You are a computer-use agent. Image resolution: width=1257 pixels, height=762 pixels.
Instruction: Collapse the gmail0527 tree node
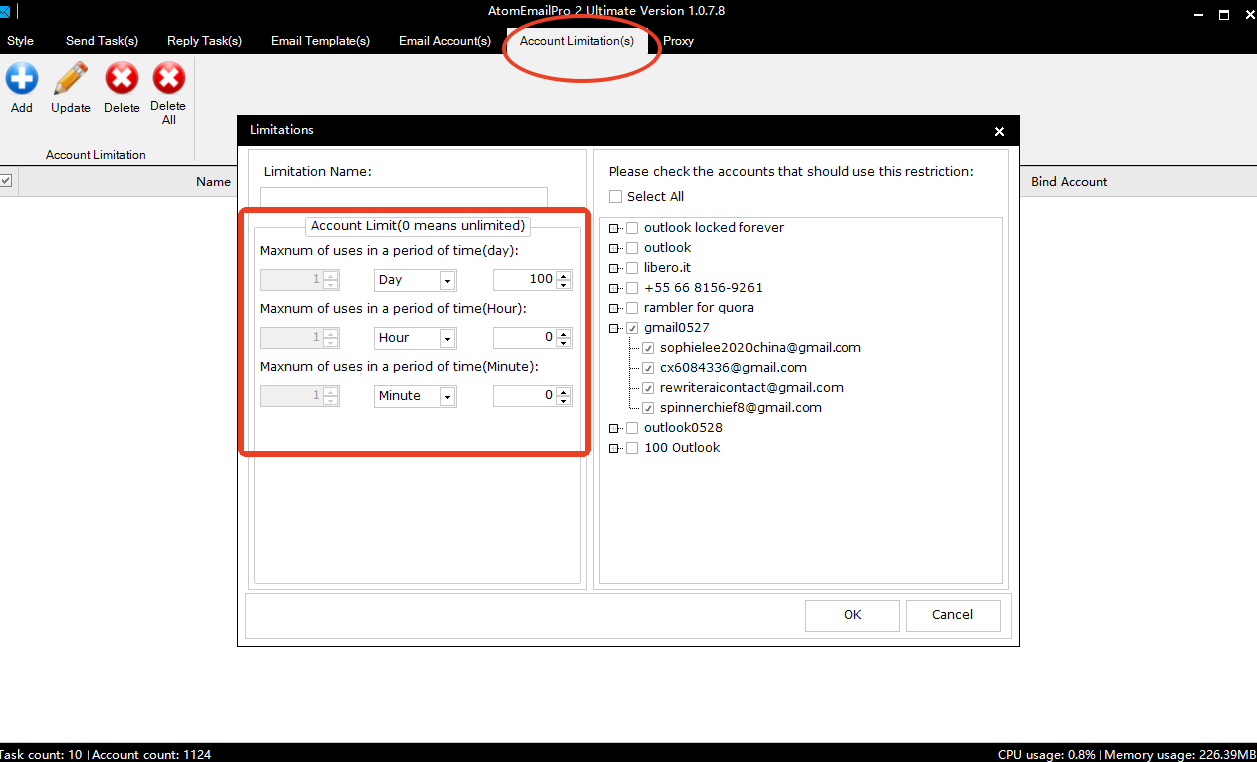tap(614, 329)
